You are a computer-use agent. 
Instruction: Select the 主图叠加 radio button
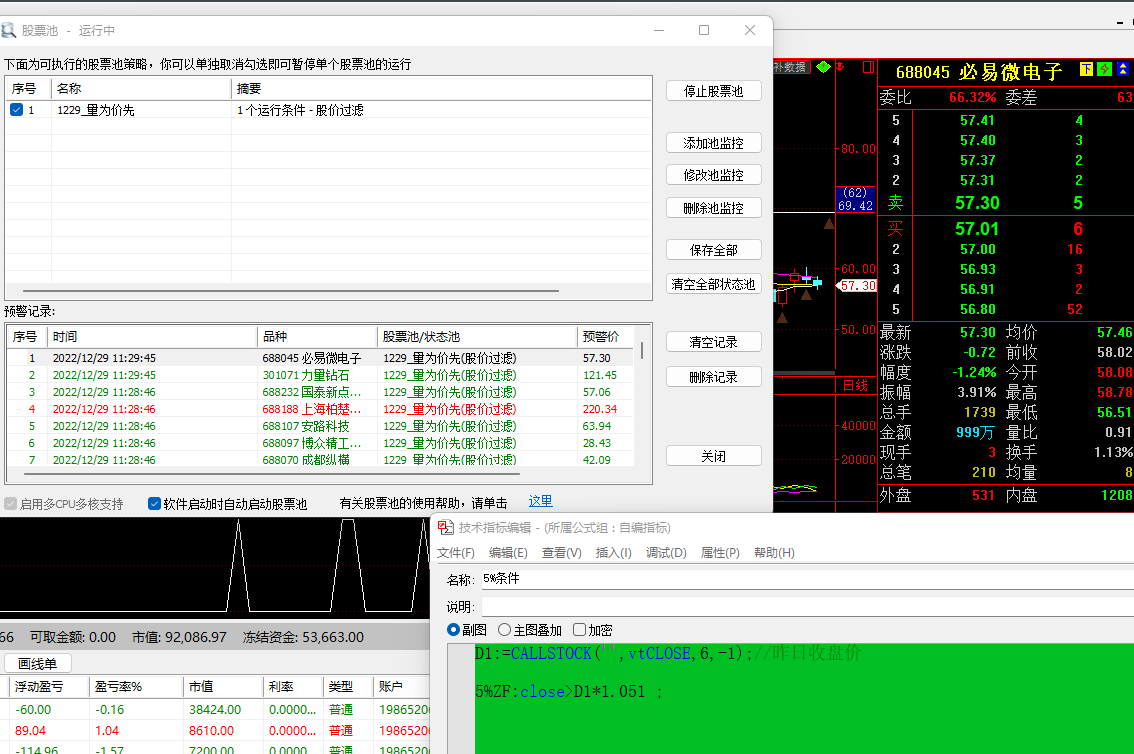tap(504, 630)
